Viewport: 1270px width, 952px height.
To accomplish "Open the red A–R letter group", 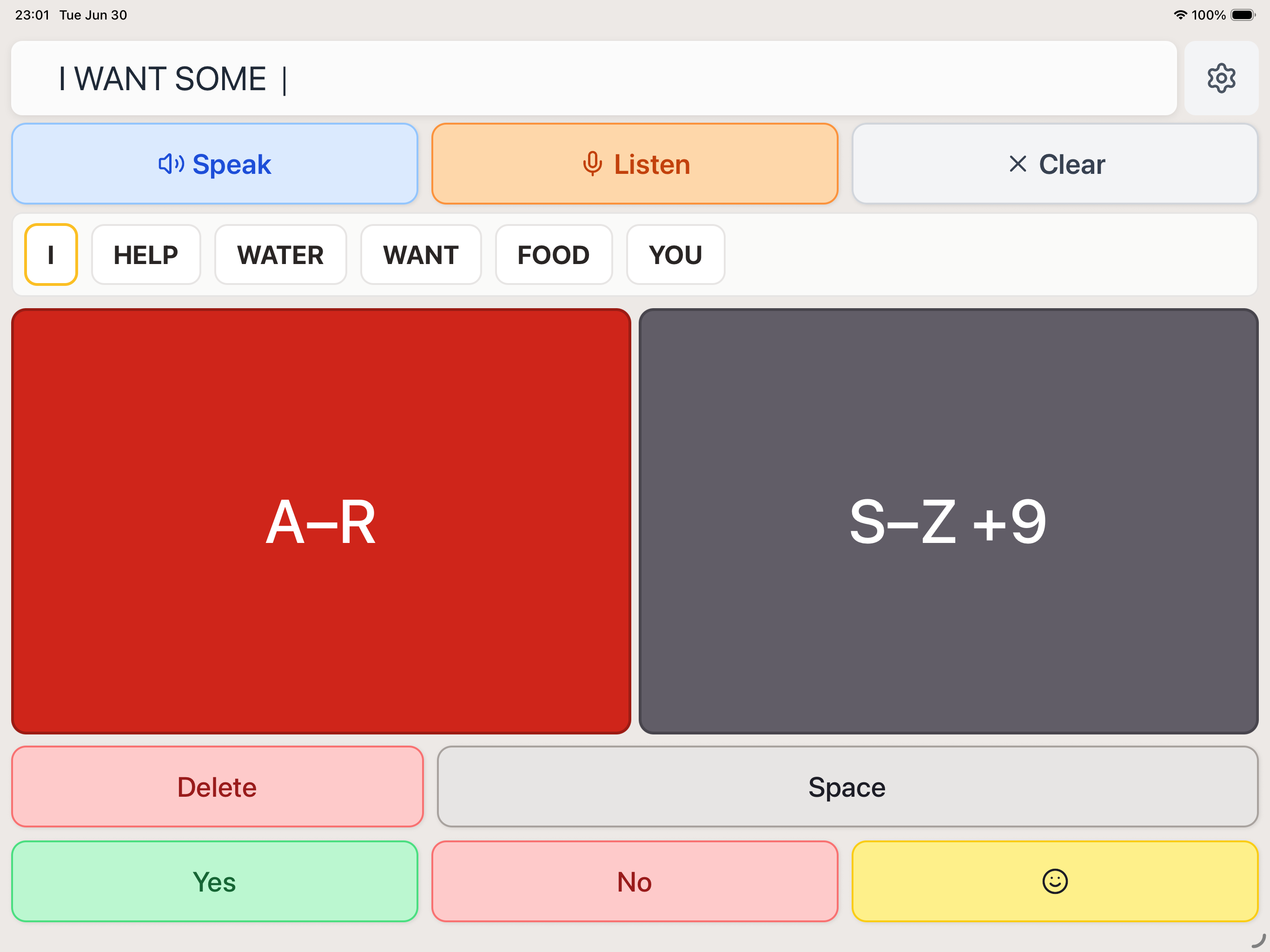I will pyautogui.click(x=321, y=522).
